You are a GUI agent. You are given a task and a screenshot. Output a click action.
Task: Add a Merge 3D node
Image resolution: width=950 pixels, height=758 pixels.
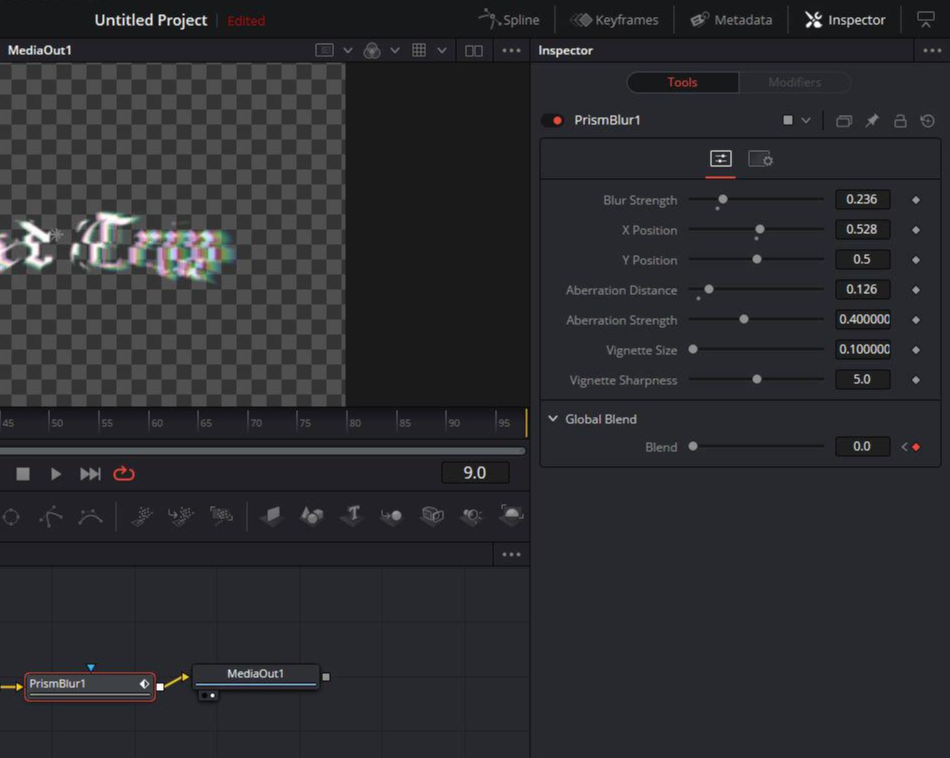coord(391,516)
